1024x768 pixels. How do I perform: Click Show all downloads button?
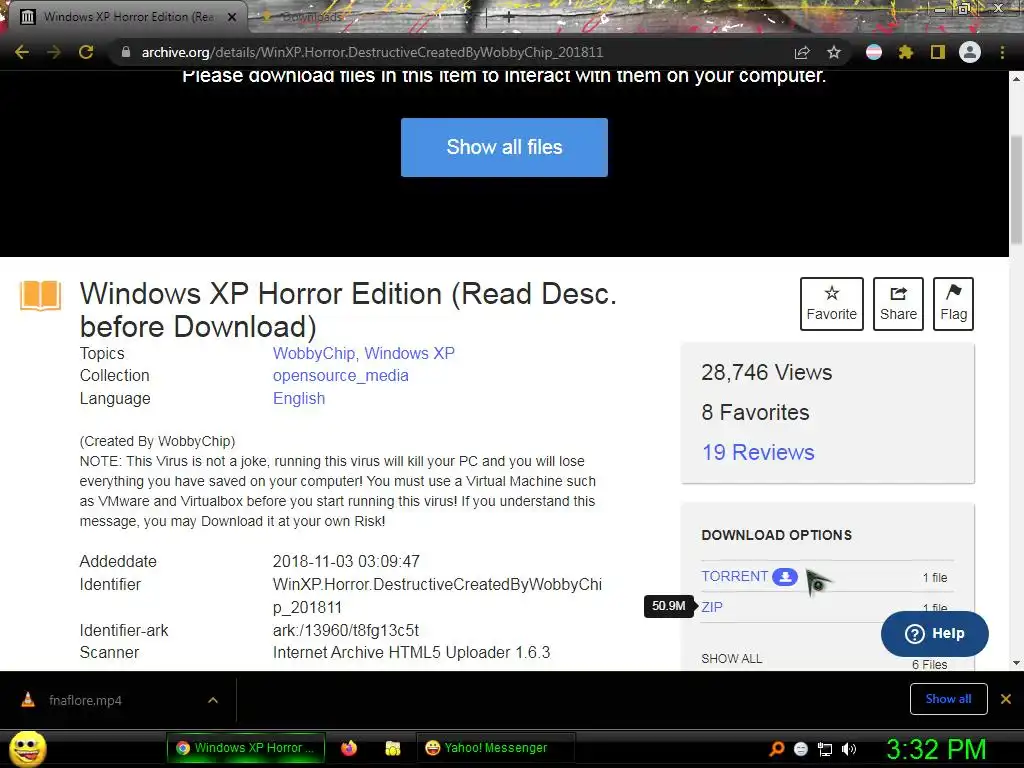tap(948, 699)
